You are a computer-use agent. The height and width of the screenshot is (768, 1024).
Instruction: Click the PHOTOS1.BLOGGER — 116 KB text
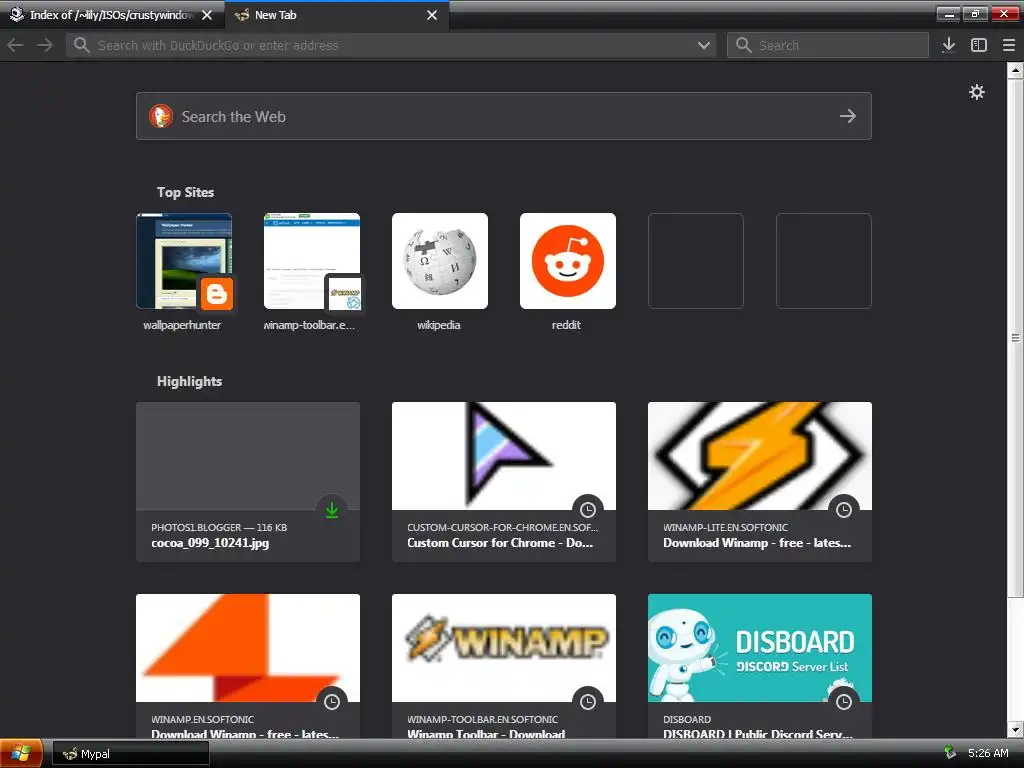(219, 527)
